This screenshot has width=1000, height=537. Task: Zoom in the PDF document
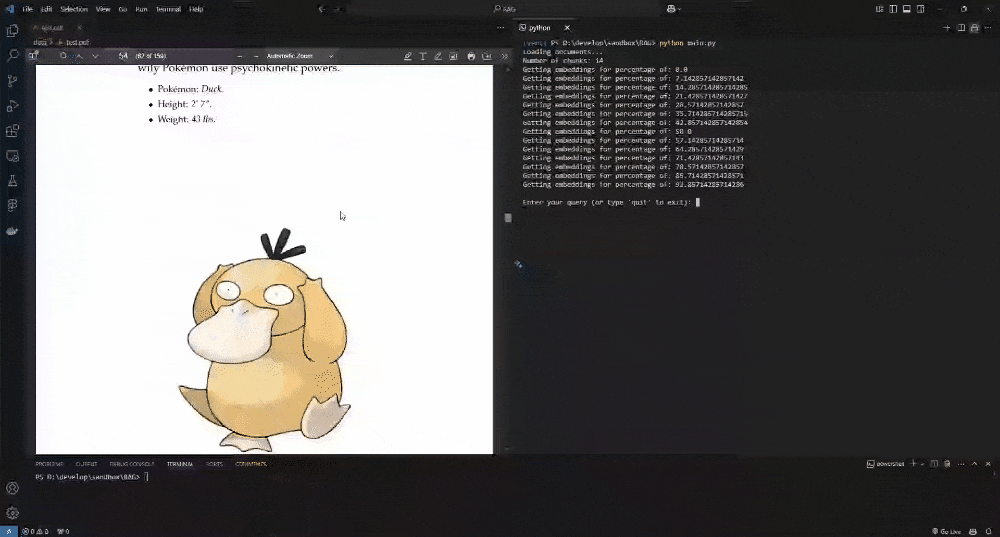[256, 56]
